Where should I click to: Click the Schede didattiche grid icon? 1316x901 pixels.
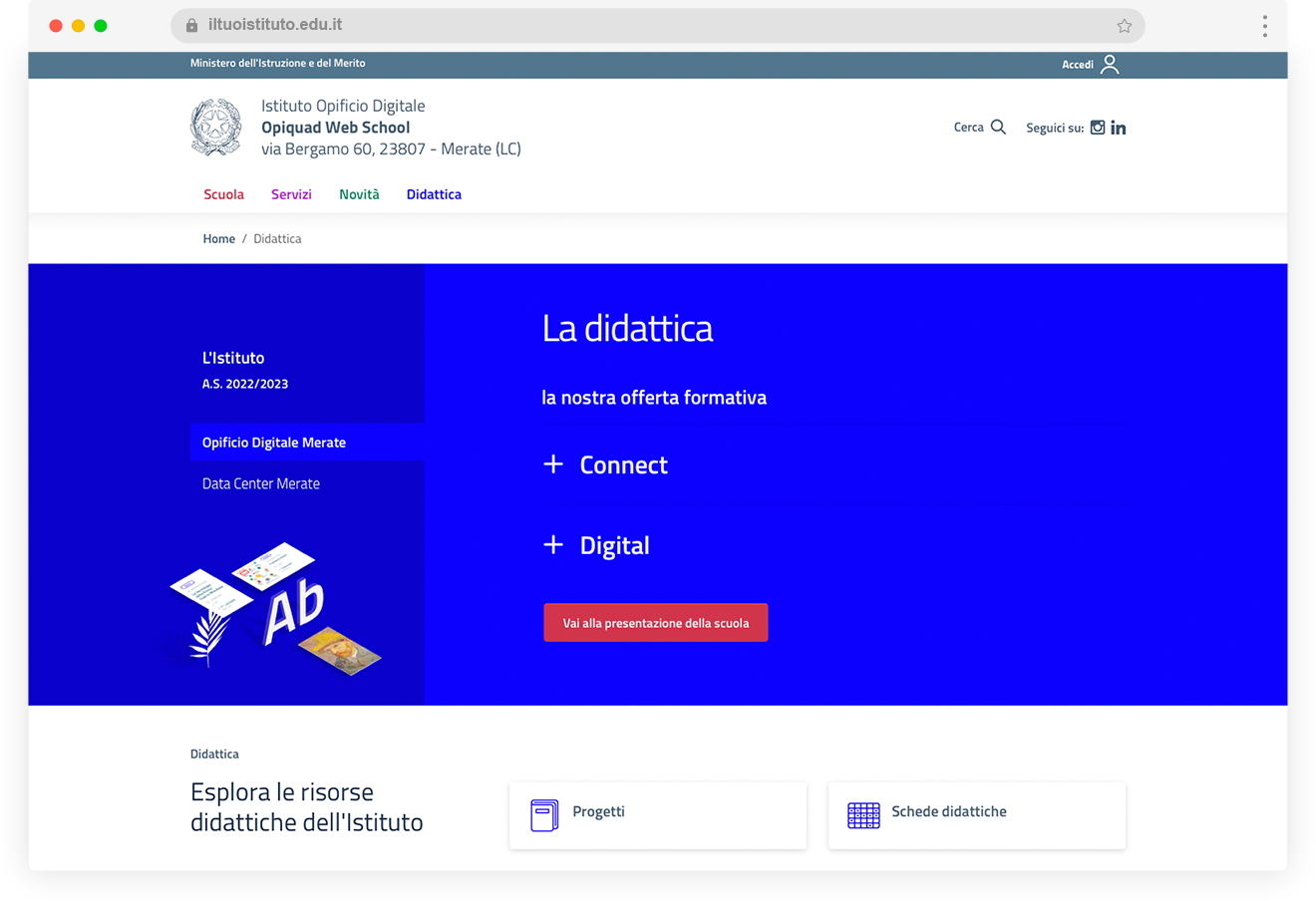863,815
